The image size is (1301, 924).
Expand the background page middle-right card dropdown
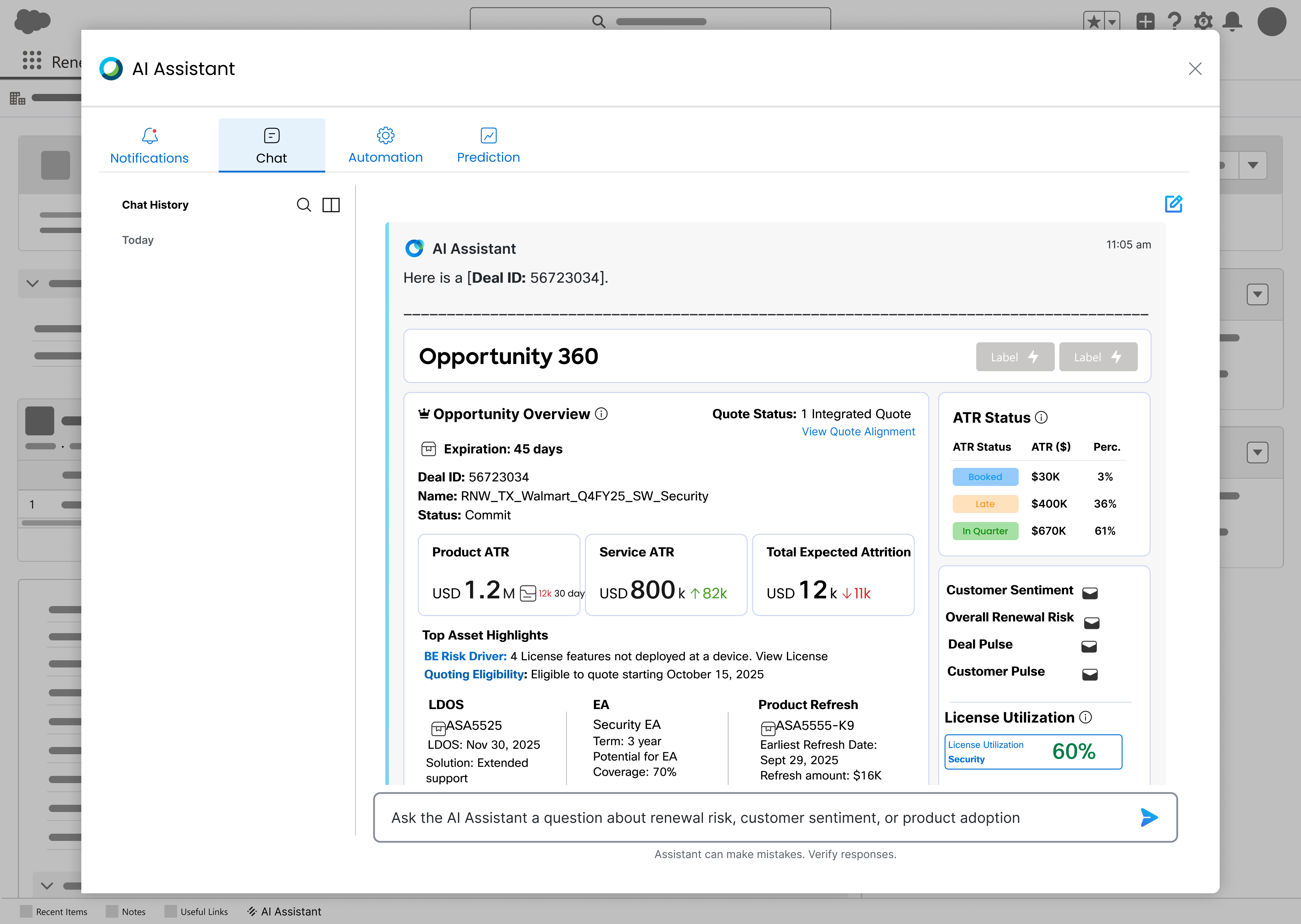tap(1257, 295)
